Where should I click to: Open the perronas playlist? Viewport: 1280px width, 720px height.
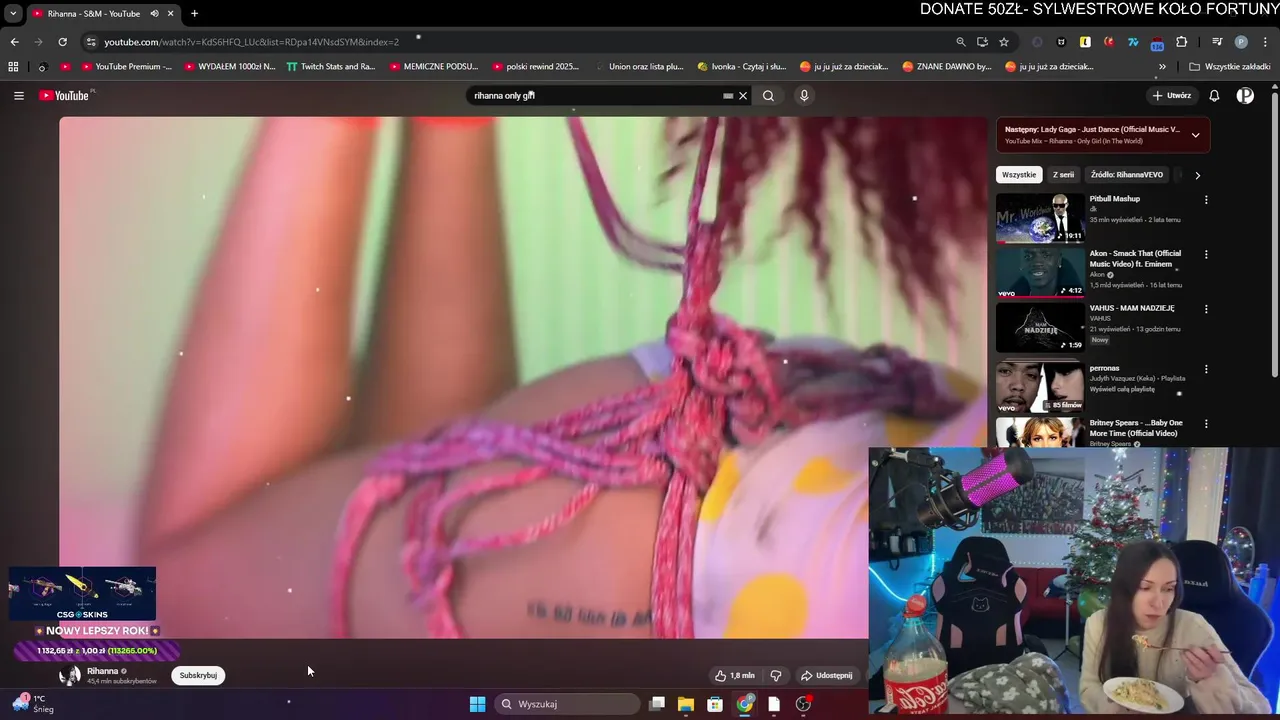1040,388
